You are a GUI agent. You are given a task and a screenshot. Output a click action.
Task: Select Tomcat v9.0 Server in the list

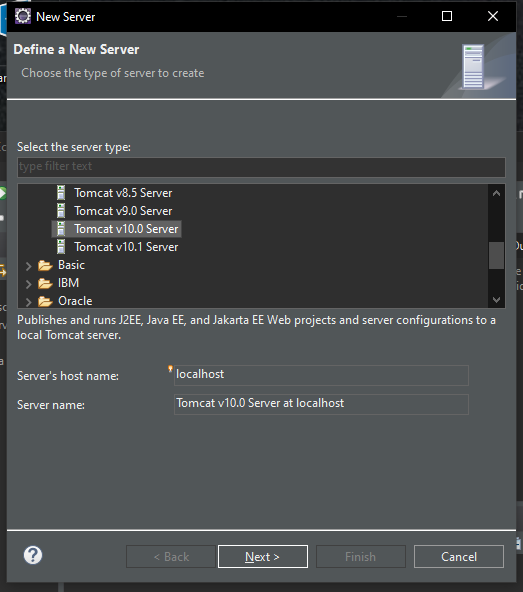[123, 211]
